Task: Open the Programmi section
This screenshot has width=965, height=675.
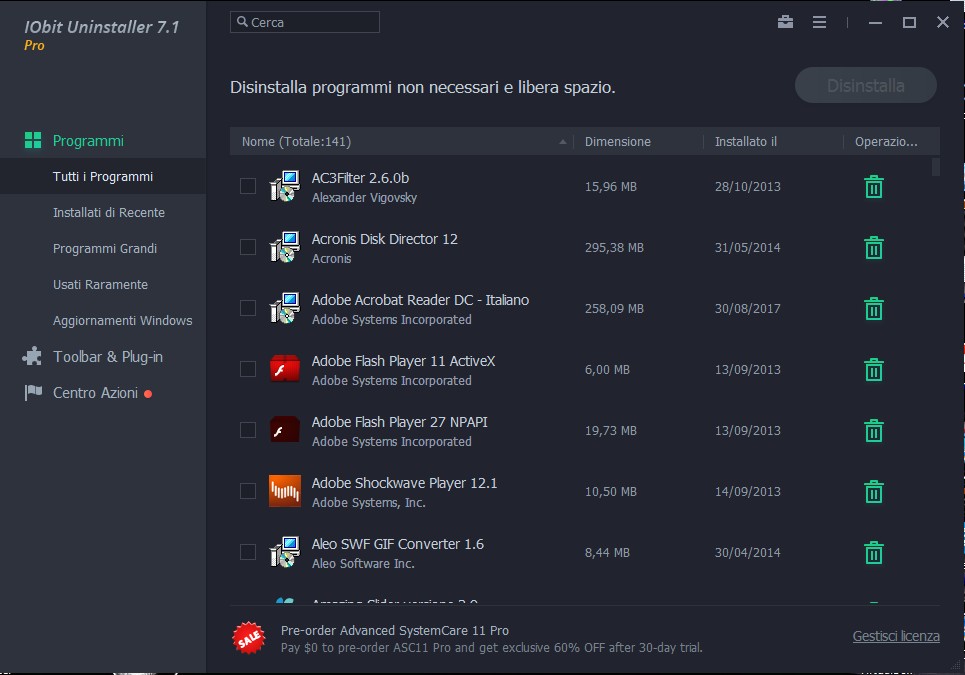Action: point(88,140)
